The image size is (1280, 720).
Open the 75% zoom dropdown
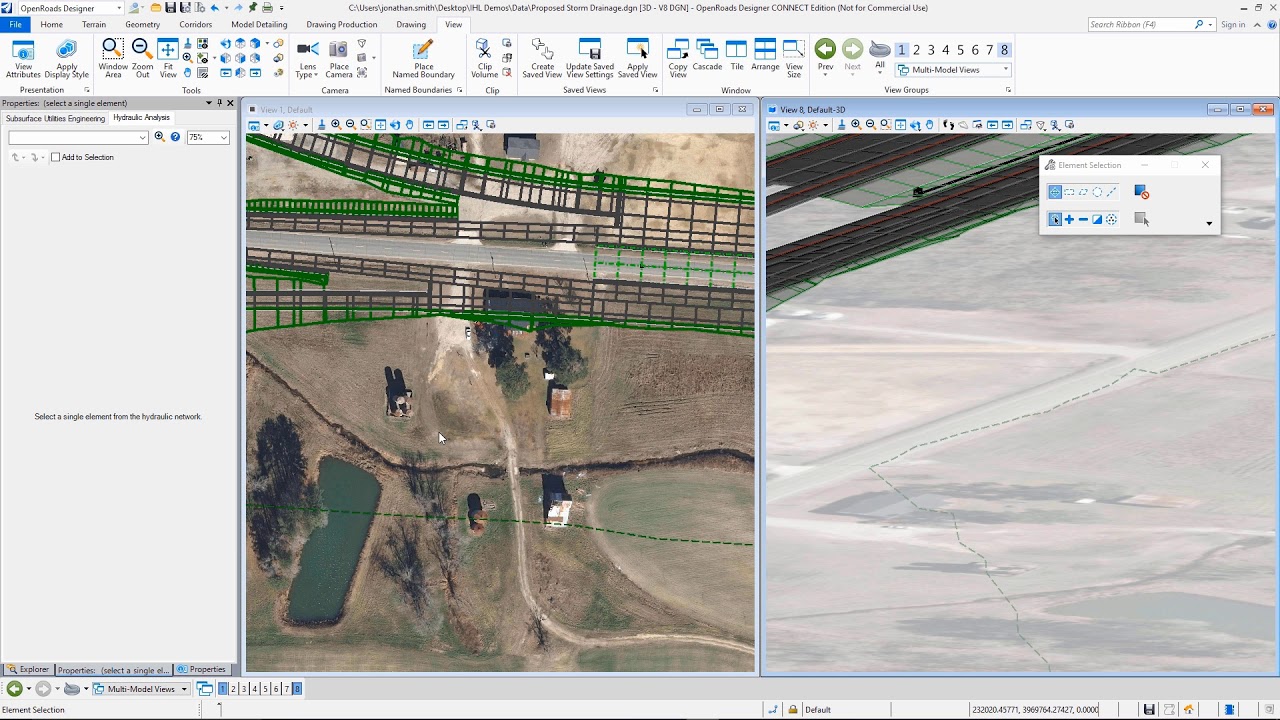(x=208, y=137)
